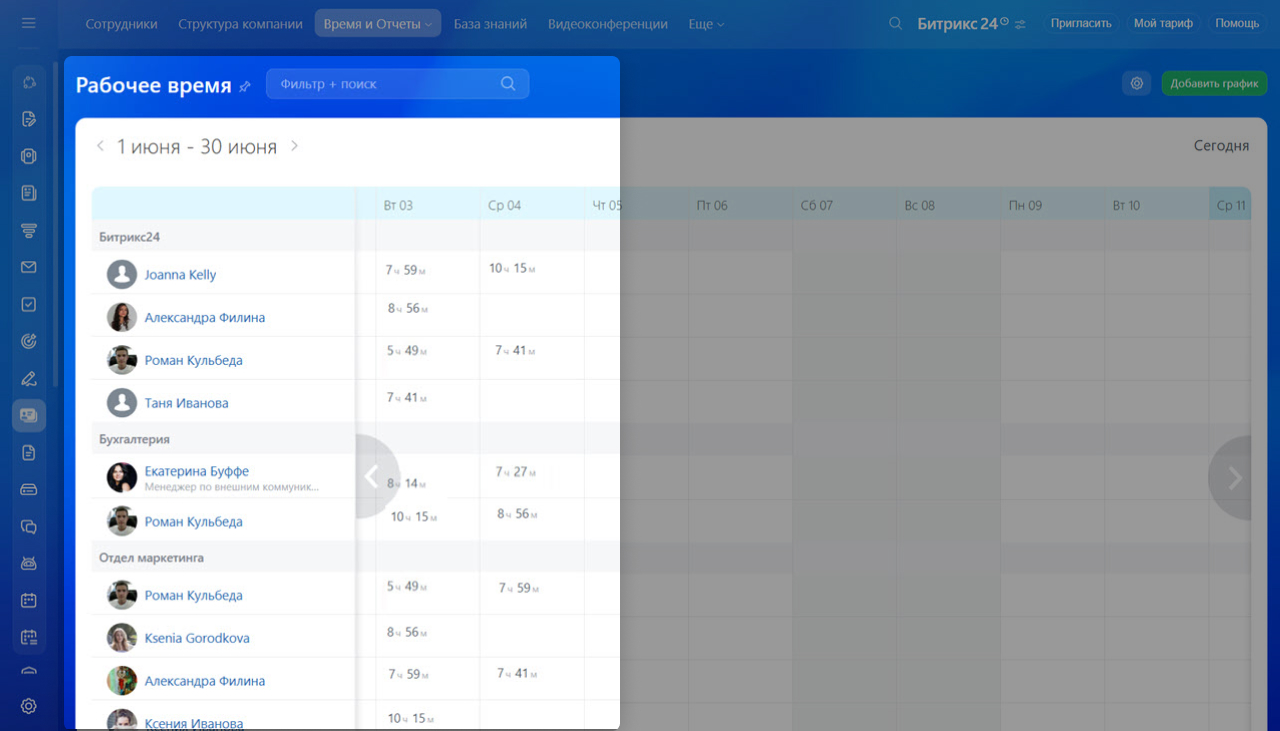Open Структура компании tab

240,23
